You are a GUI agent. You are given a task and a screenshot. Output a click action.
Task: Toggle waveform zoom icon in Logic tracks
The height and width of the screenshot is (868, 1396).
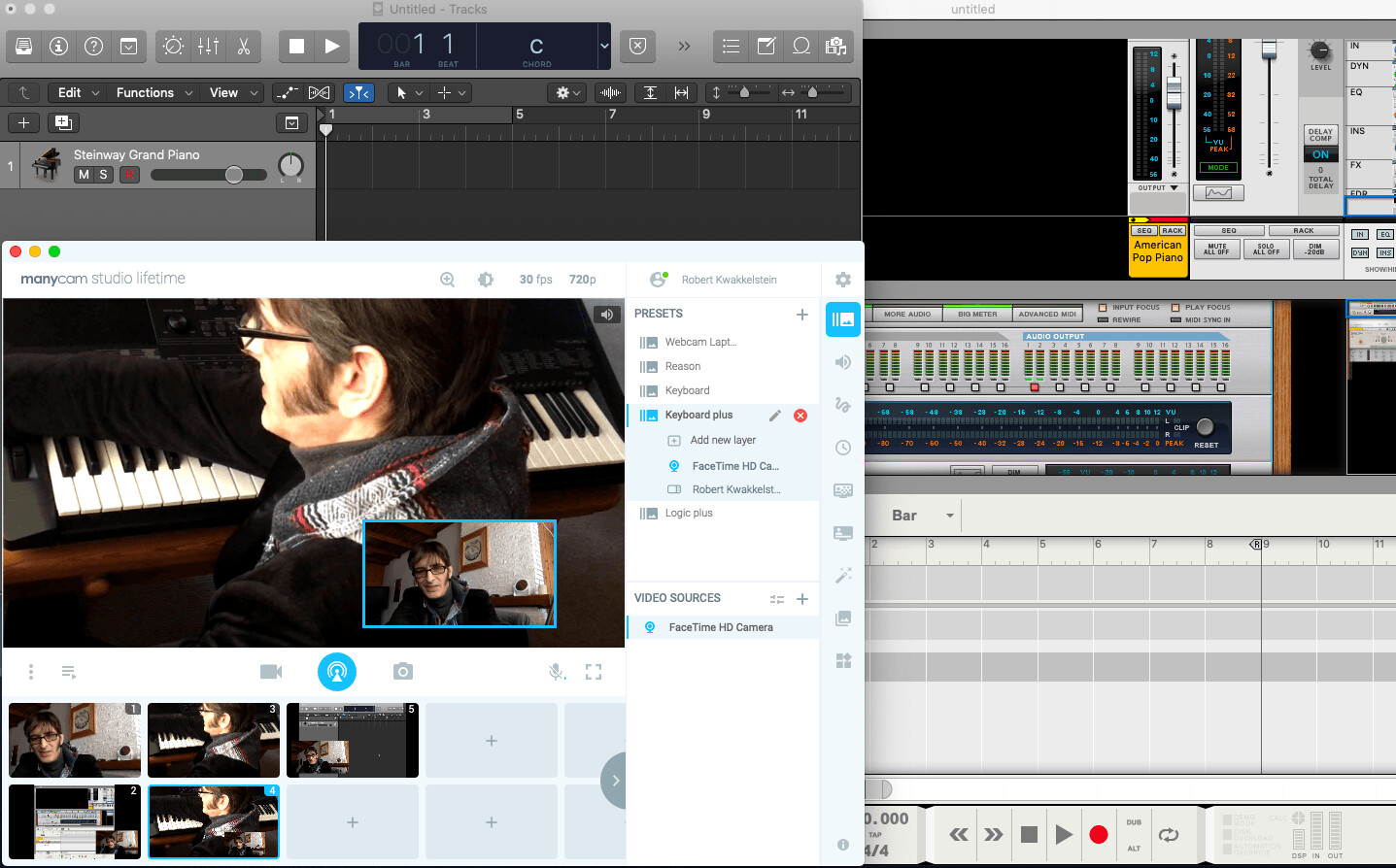[611, 92]
